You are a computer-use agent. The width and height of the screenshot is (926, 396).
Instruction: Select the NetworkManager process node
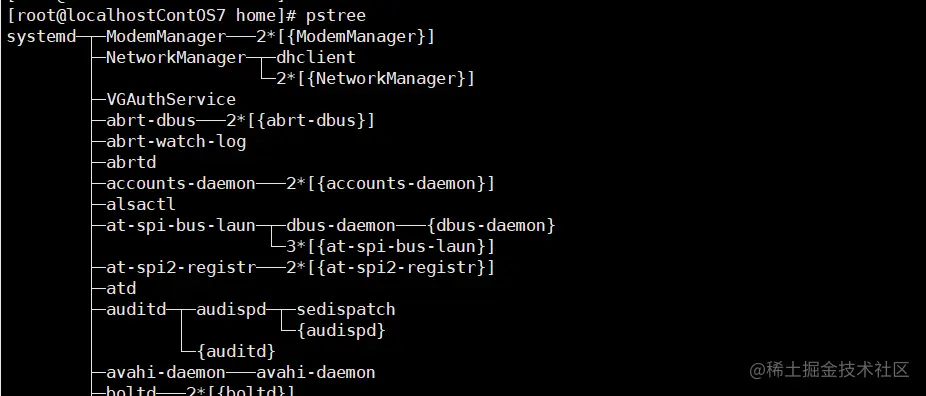176,58
